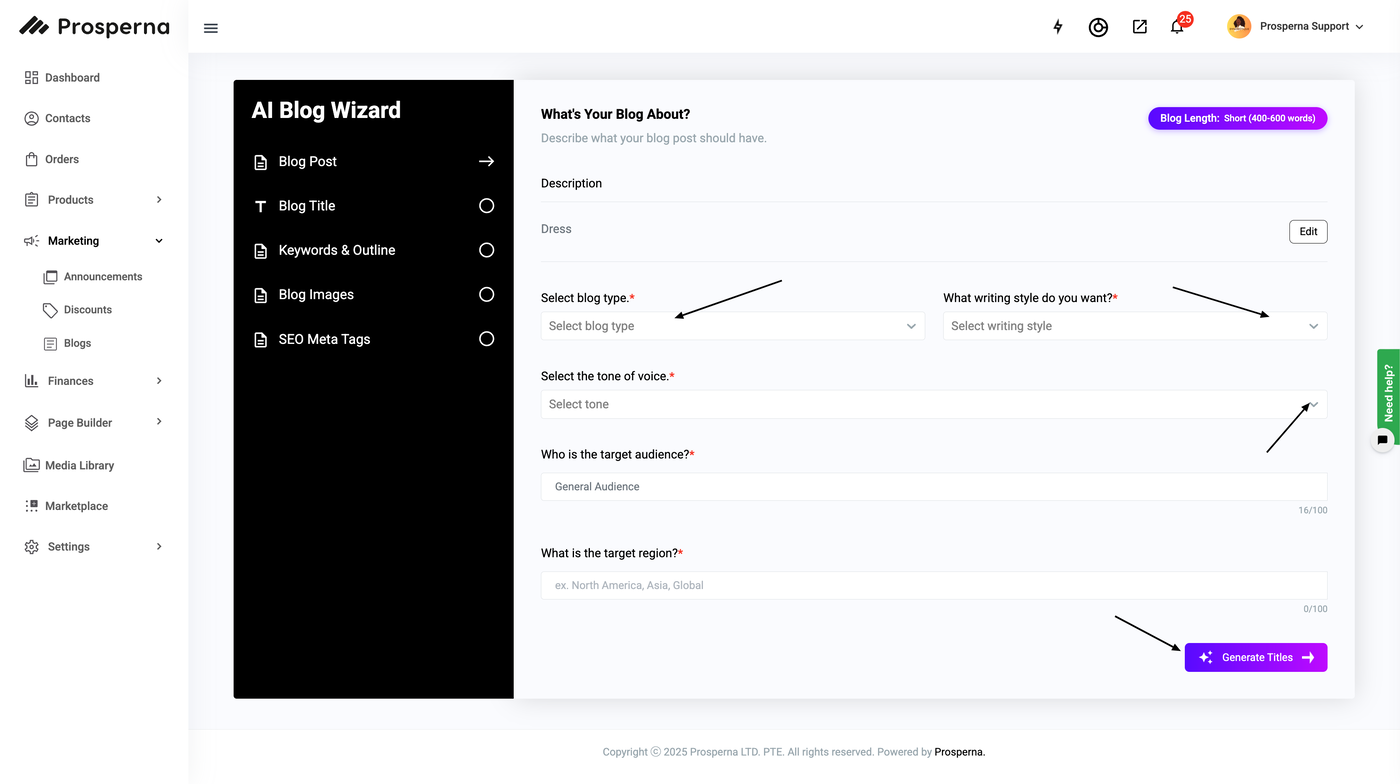The width and height of the screenshot is (1400, 784).
Task: Open Blogs under Marketing menu
Action: tap(77, 343)
